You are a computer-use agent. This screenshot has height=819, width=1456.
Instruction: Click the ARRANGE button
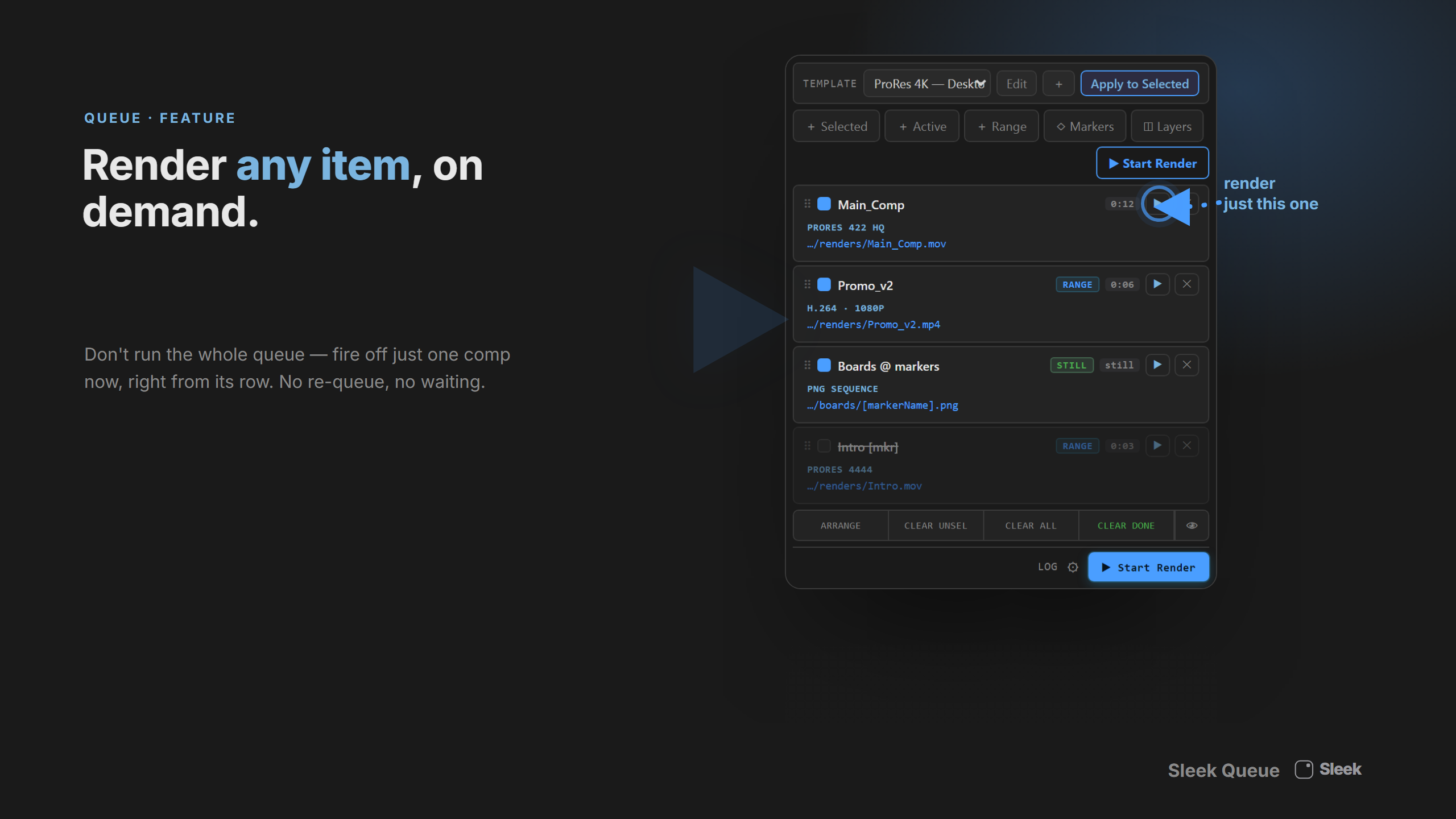841,526
